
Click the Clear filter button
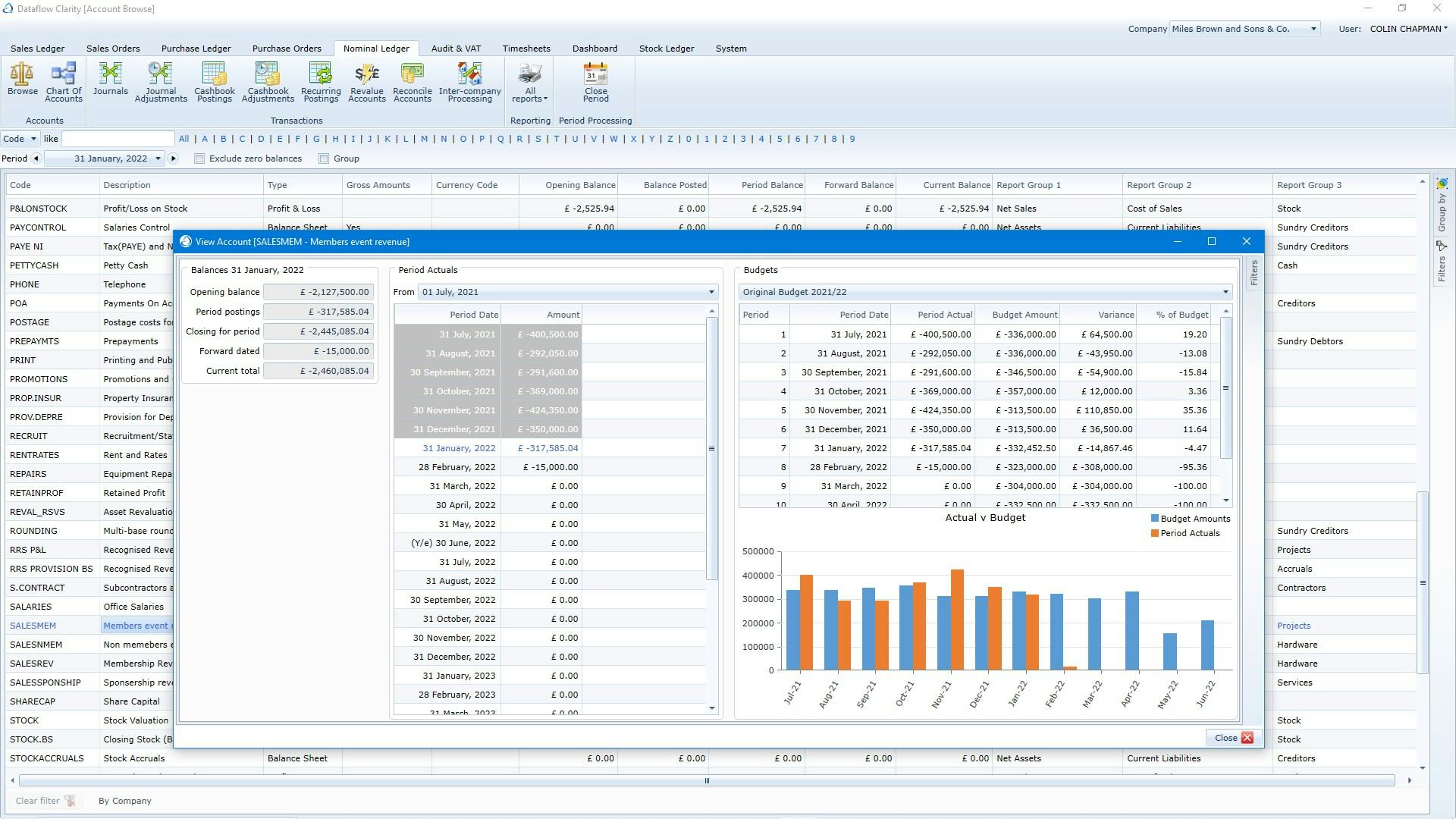[x=45, y=801]
